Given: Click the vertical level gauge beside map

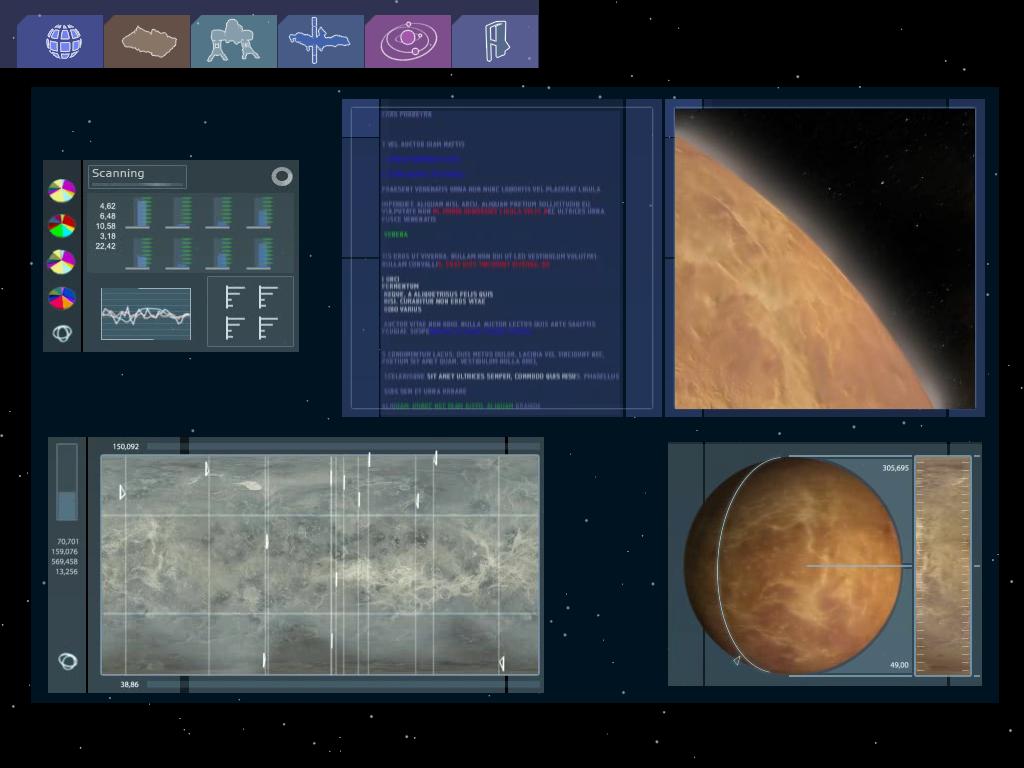Looking at the screenshot, I should pyautogui.click(x=67, y=482).
